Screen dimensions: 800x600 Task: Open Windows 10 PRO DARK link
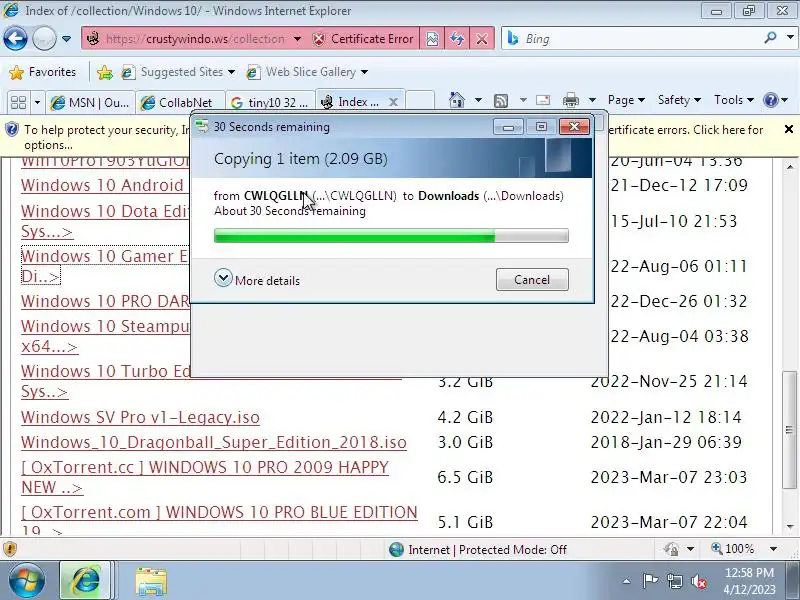click(105, 301)
